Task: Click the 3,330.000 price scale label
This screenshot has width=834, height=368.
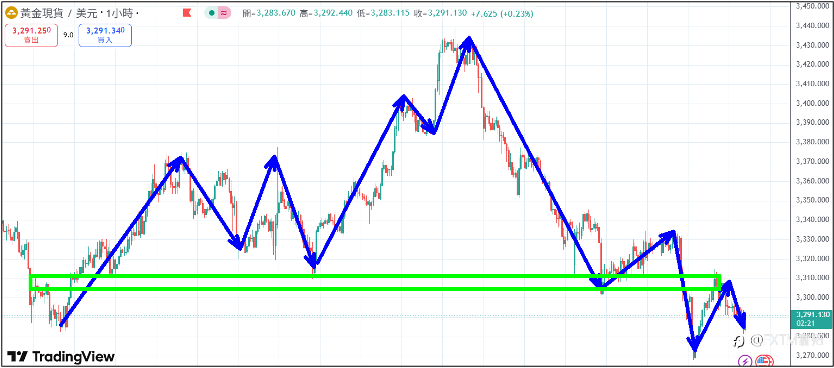Action: click(x=812, y=239)
